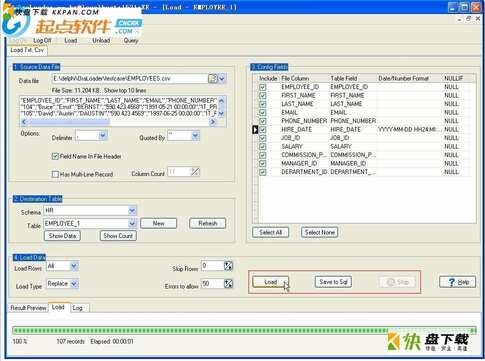This screenshot has width=485, height=361.
Task: Toggle Field Name In File Header checkbox
Action: [x=55, y=156]
